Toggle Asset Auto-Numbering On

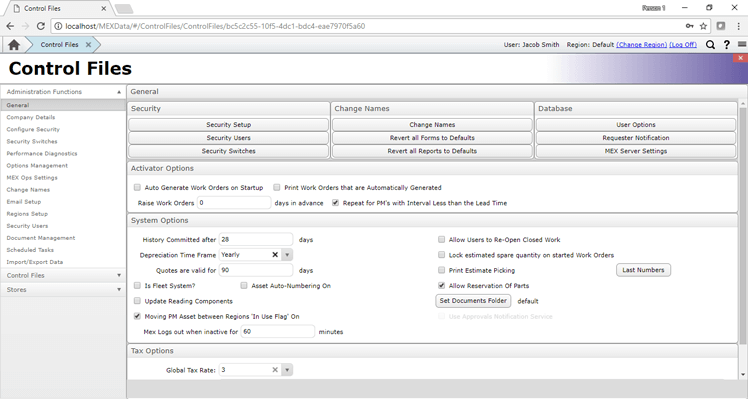click(244, 285)
